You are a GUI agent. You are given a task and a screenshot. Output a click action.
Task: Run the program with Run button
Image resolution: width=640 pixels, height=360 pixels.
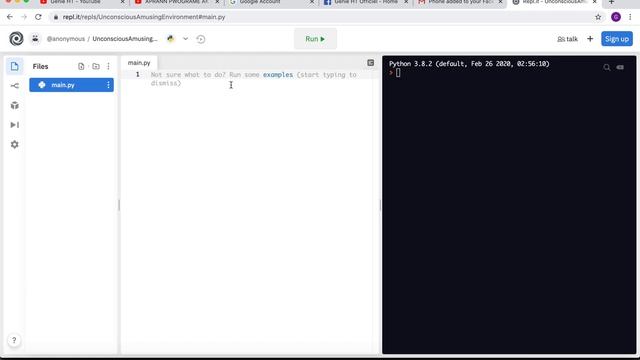click(316, 39)
